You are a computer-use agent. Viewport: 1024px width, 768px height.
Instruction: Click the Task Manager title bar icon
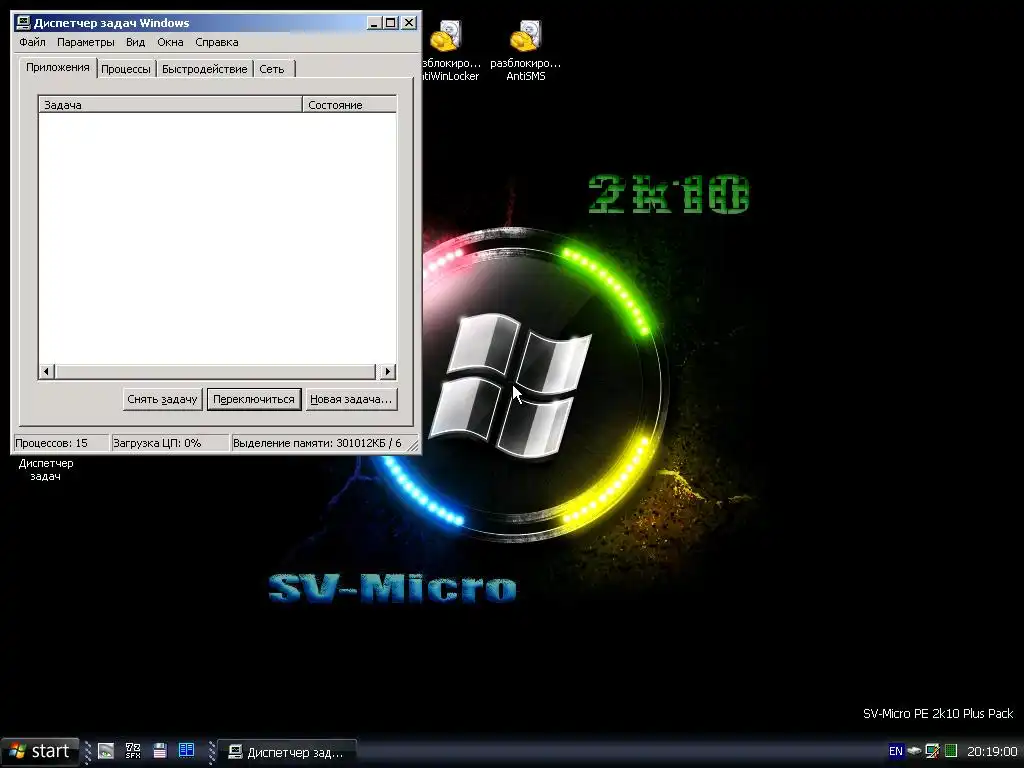23,23
